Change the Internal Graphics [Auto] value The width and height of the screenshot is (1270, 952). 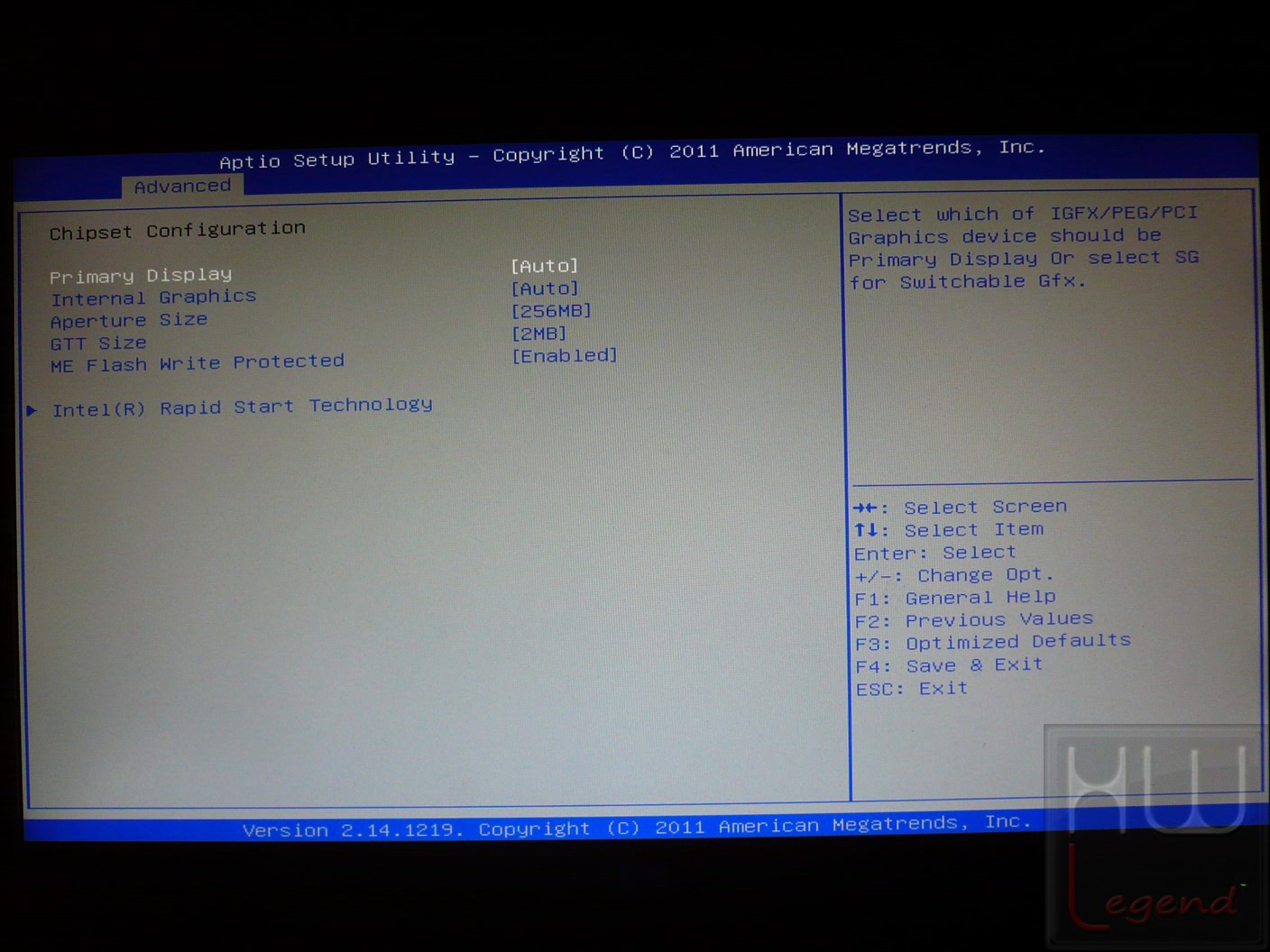[x=545, y=288]
